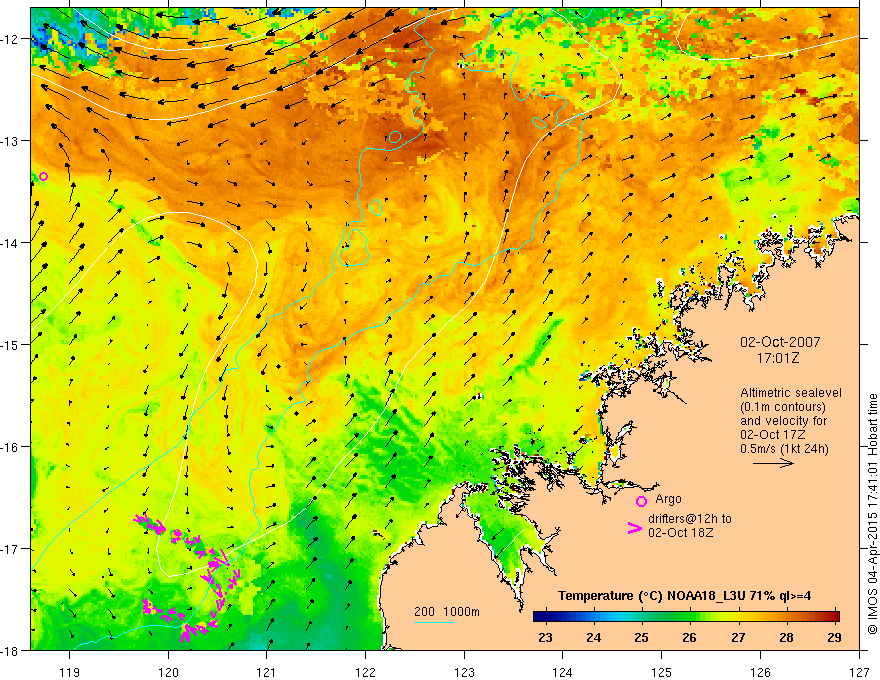
Task: Click the magenta Argo circle in the legend
Action: pos(641,501)
